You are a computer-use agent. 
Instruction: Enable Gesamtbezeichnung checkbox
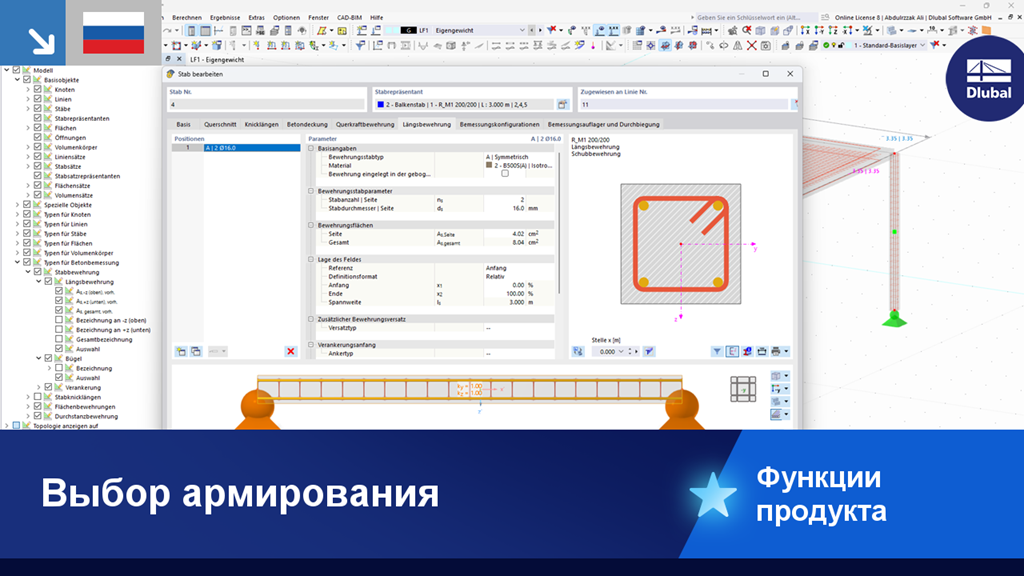(x=59, y=339)
